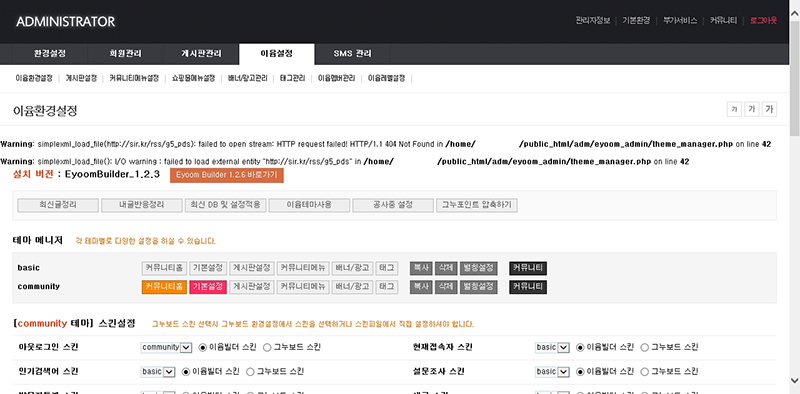Open the 환경설정 main tab
This screenshot has width=800, height=394.
(50, 54)
